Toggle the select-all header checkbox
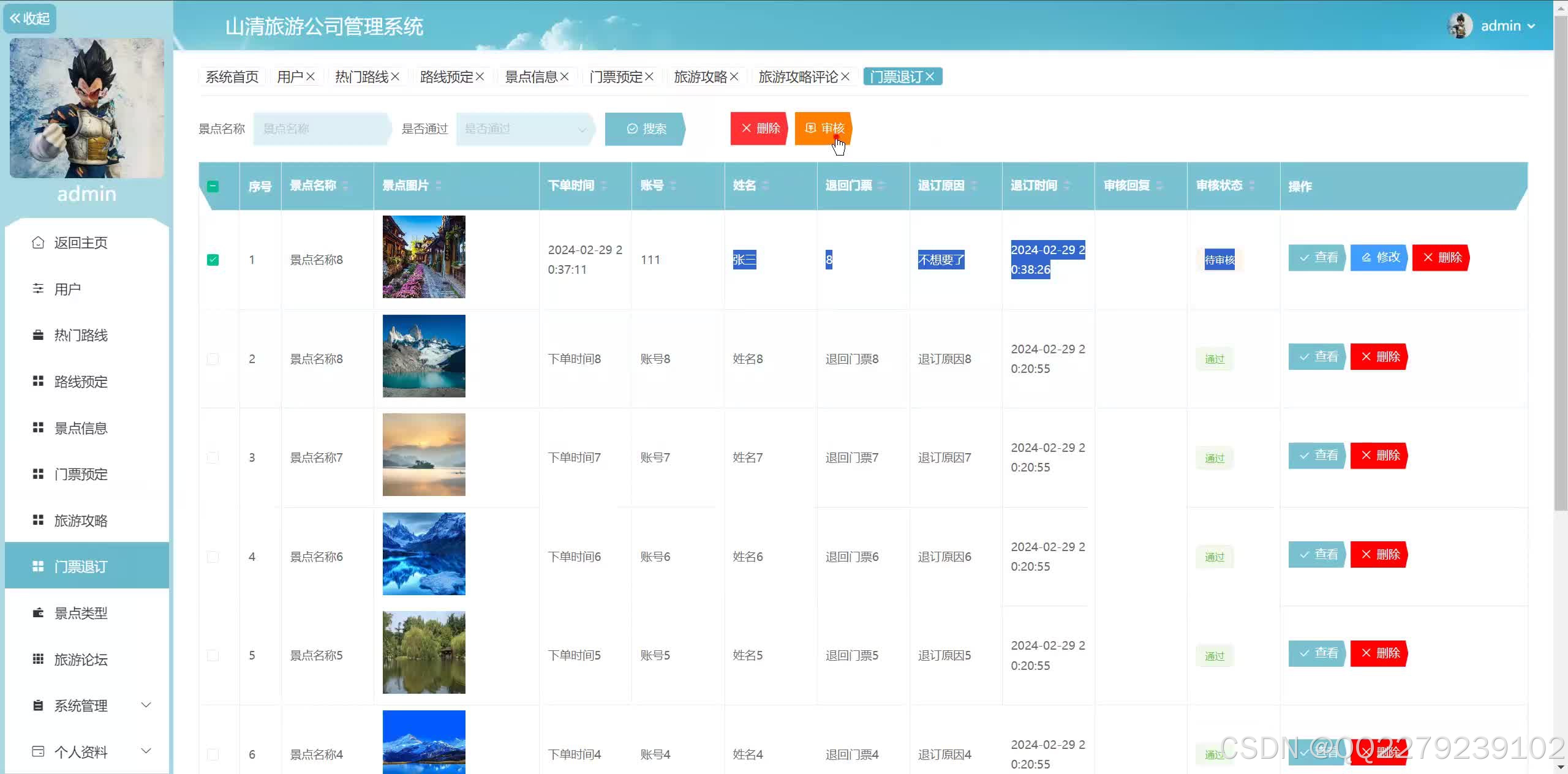 pos(213,186)
